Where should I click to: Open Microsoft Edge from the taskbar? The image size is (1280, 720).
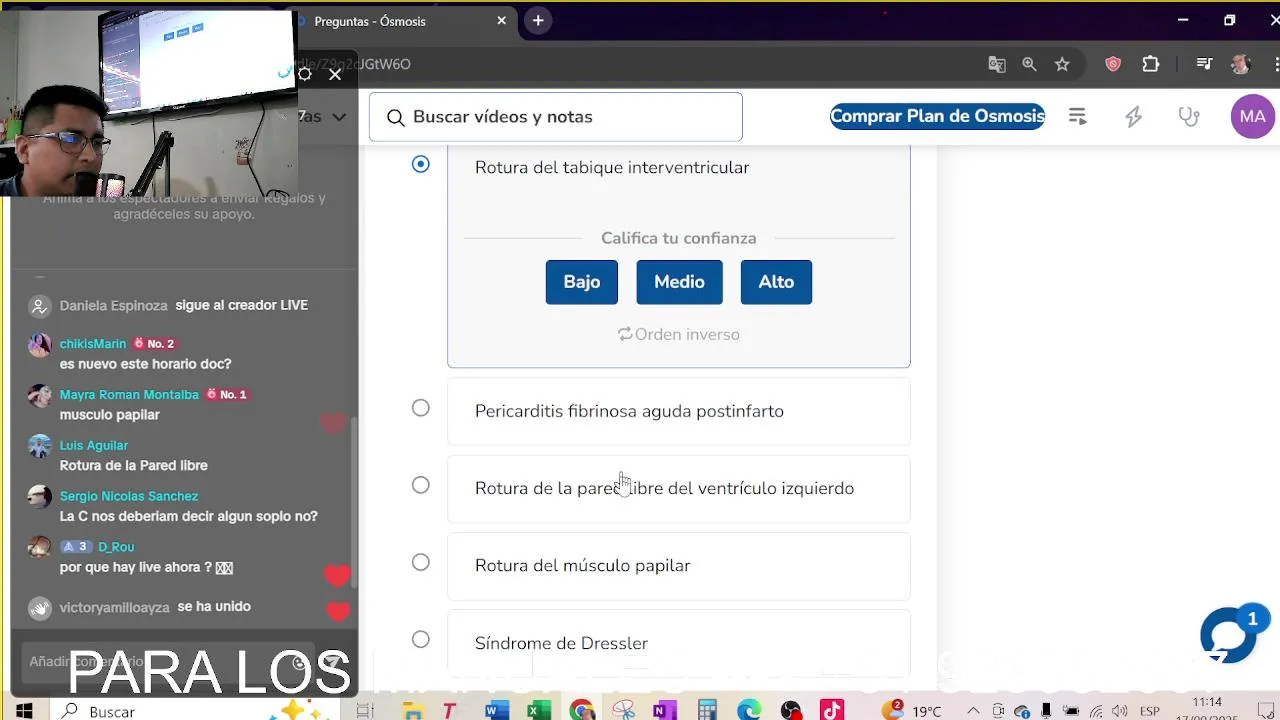749,711
